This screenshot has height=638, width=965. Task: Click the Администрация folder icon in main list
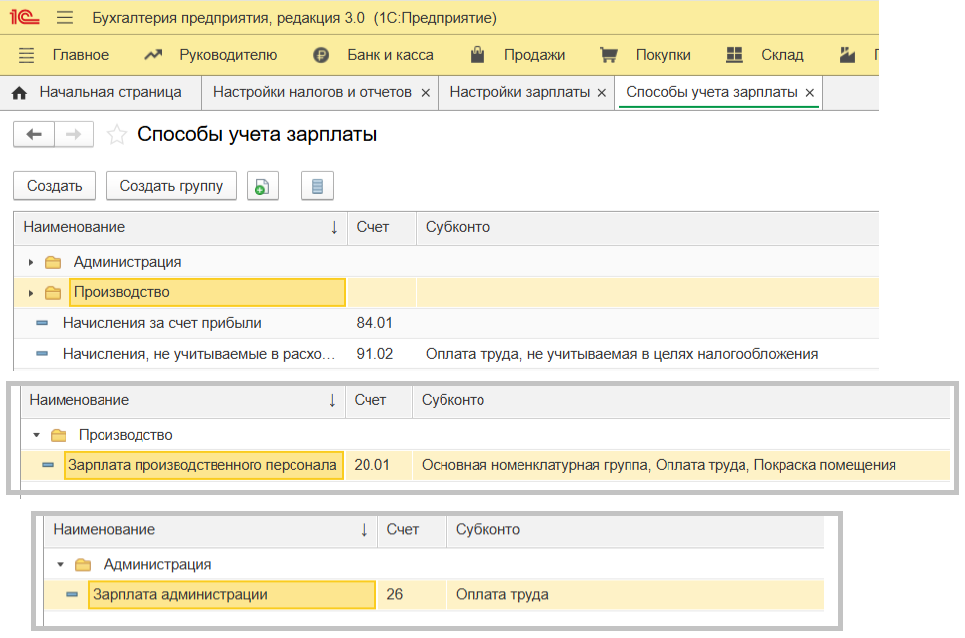[53, 263]
